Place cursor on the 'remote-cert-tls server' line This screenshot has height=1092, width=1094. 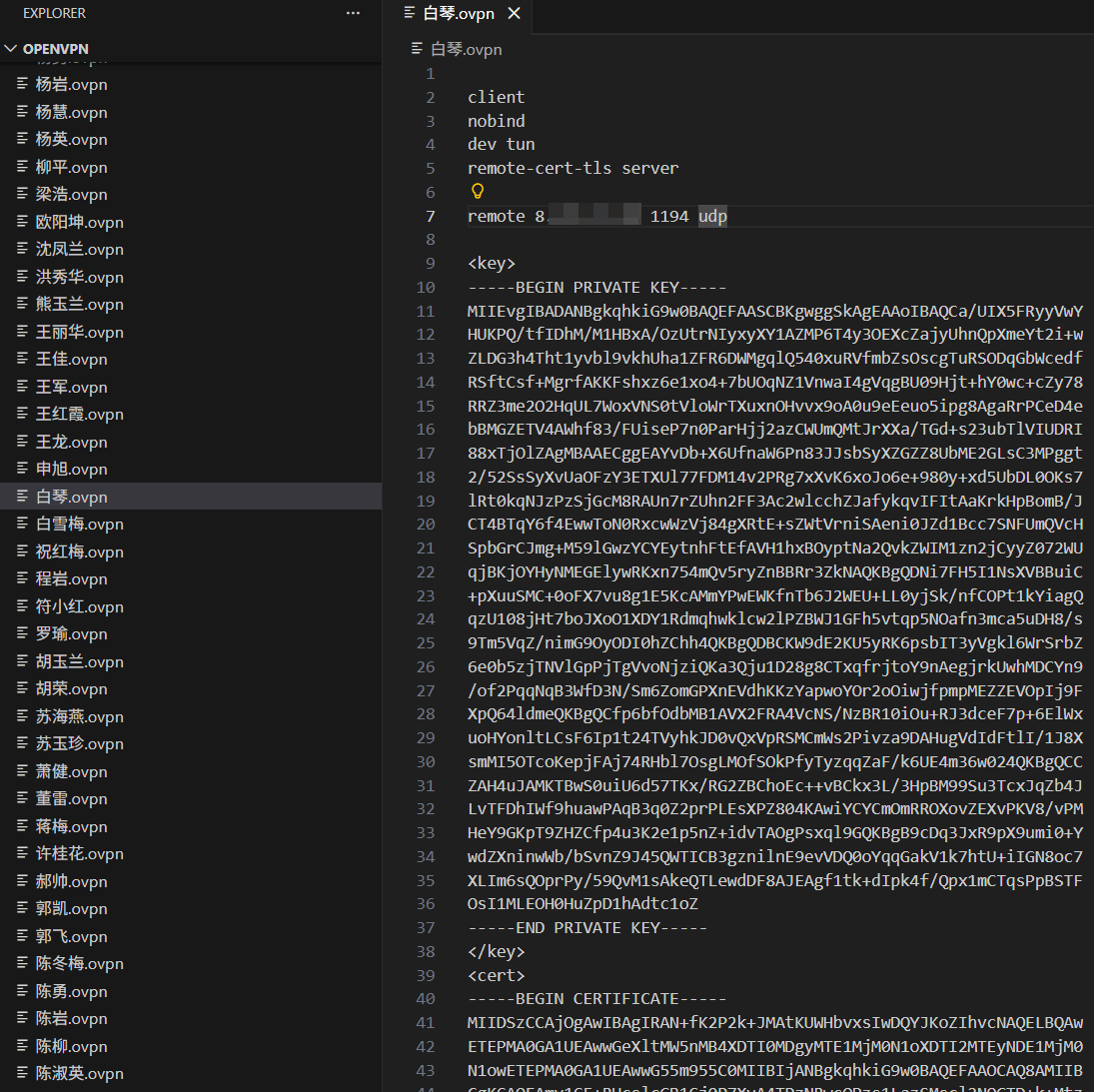pyautogui.click(x=572, y=168)
